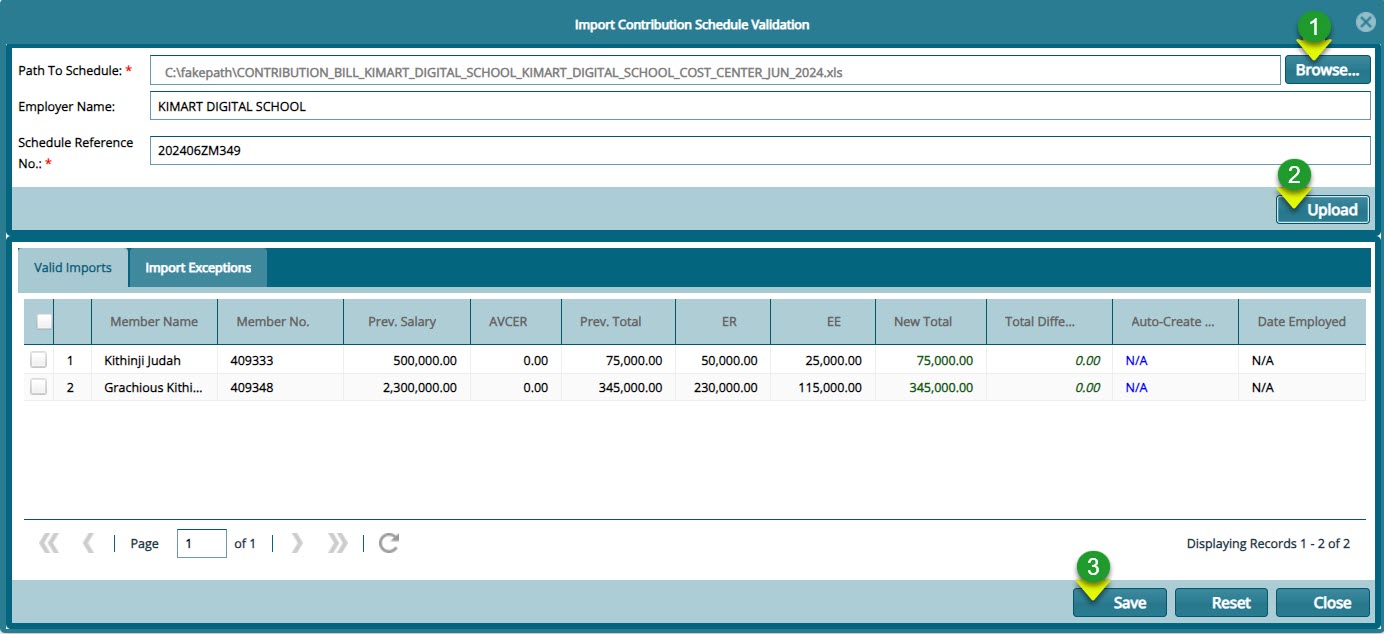Screen dimensions: 1384x634
Task: Open the Auto-Create N/A link for Kithinji Judah
Action: (x=1136, y=360)
